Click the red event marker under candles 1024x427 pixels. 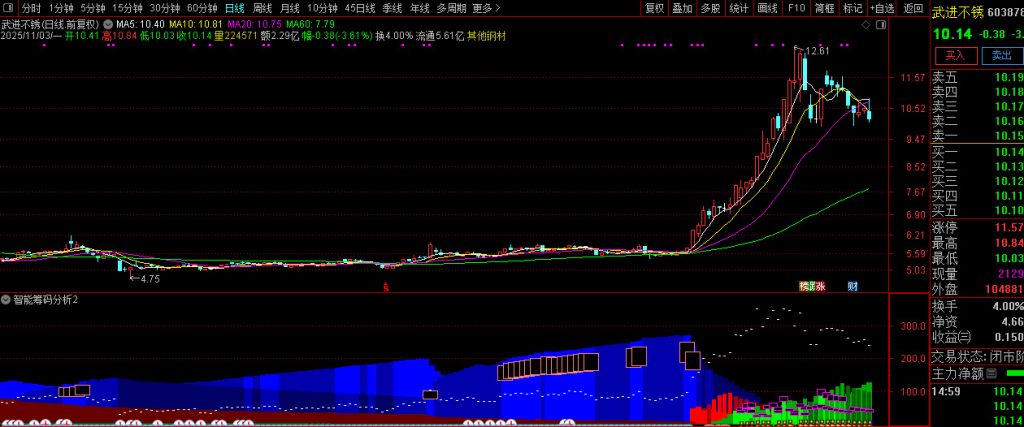[385, 286]
